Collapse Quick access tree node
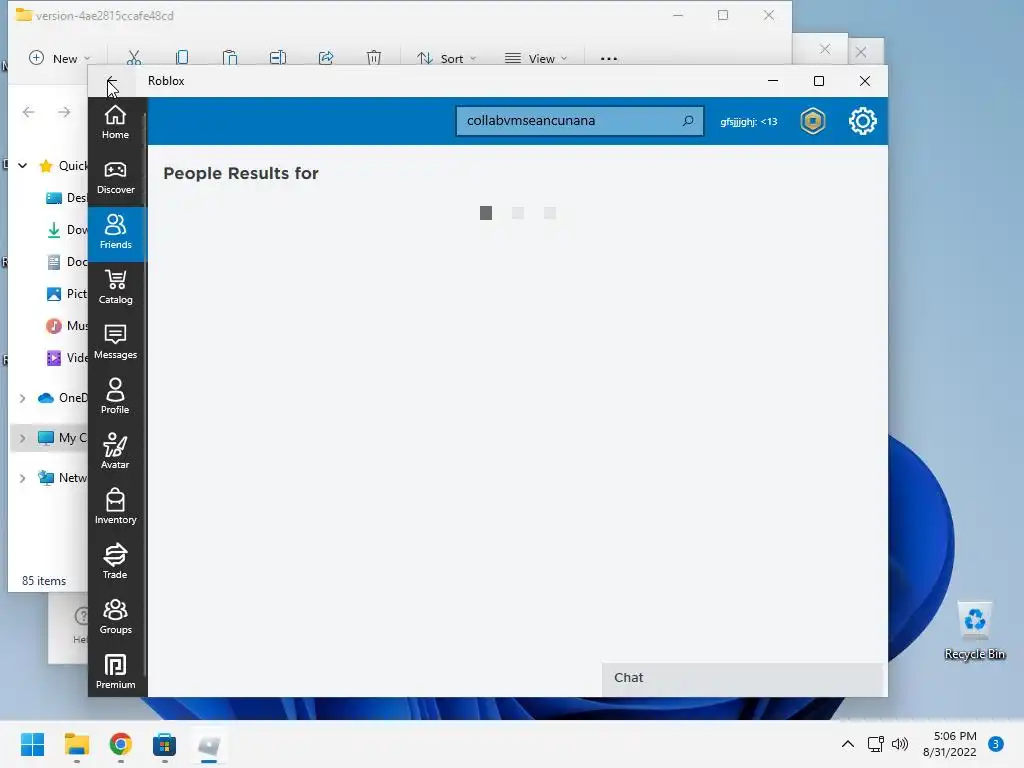 click(22, 165)
